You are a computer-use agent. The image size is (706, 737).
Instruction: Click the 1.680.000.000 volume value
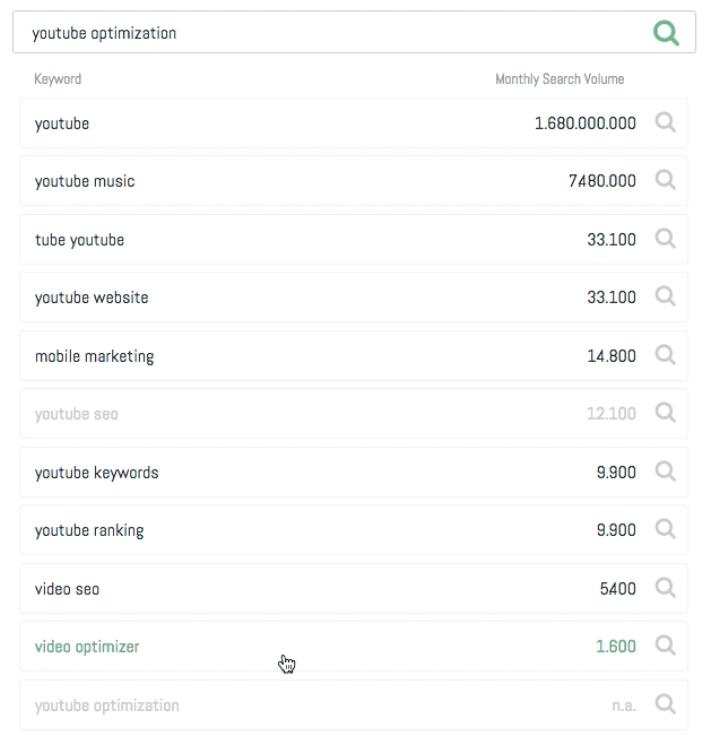[585, 123]
